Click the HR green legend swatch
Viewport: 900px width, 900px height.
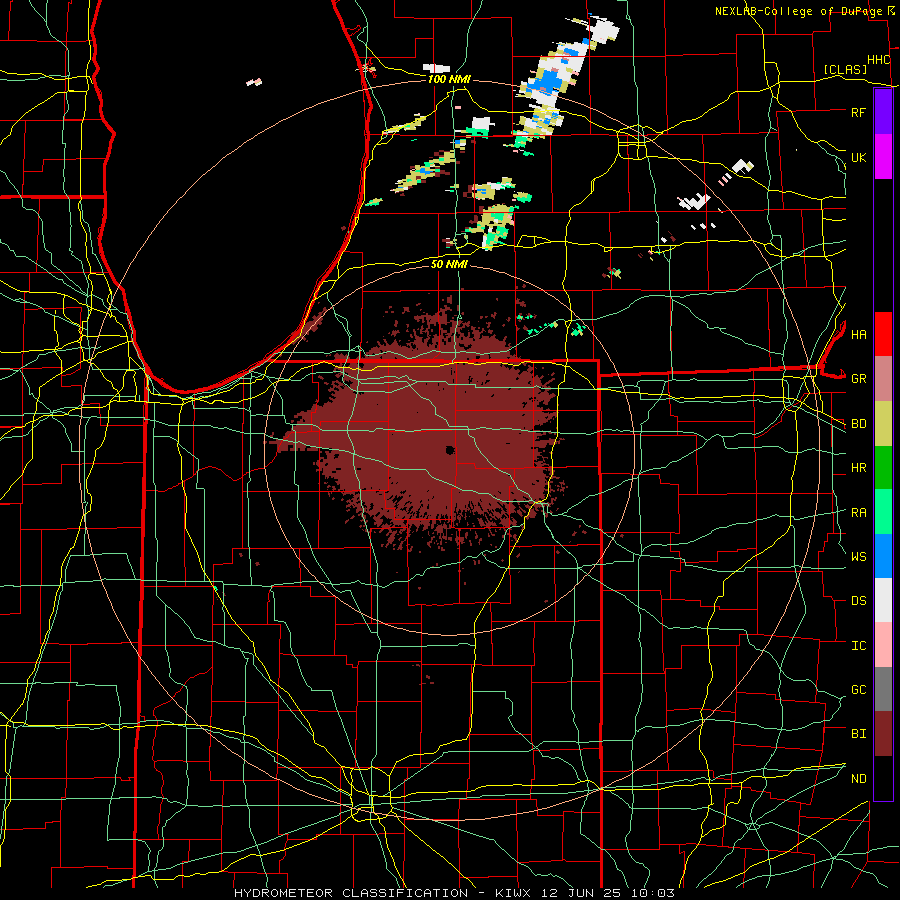[x=883, y=468]
